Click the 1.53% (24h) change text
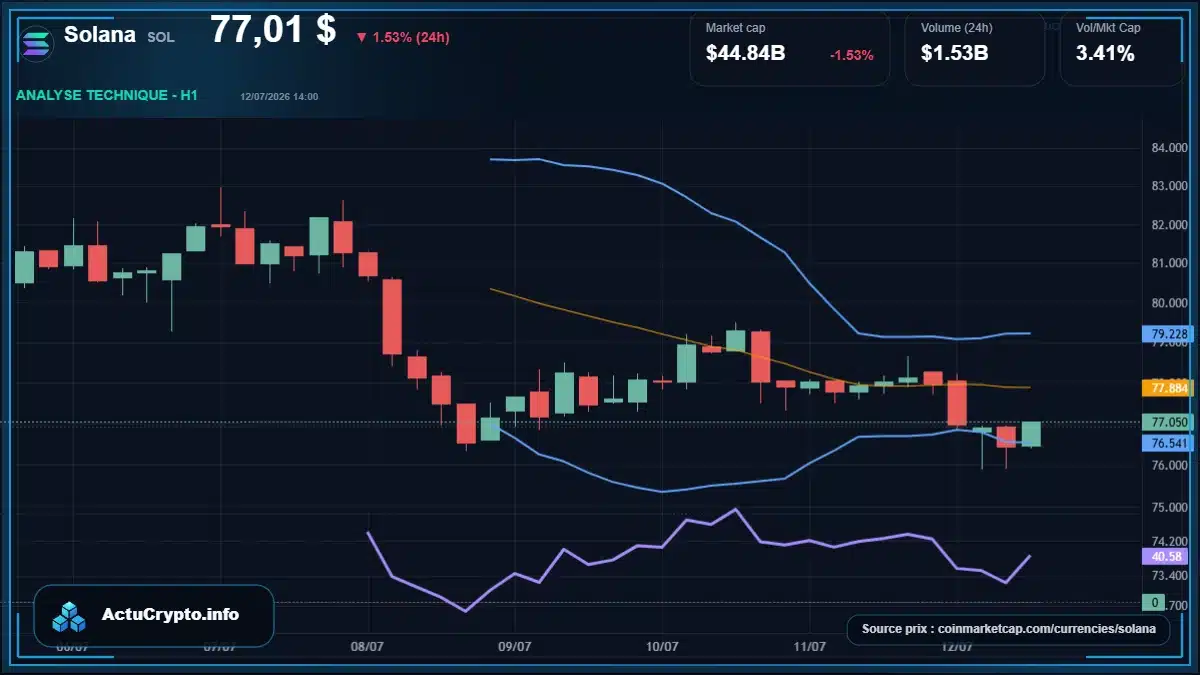Viewport: 1200px width, 675px height. (411, 38)
